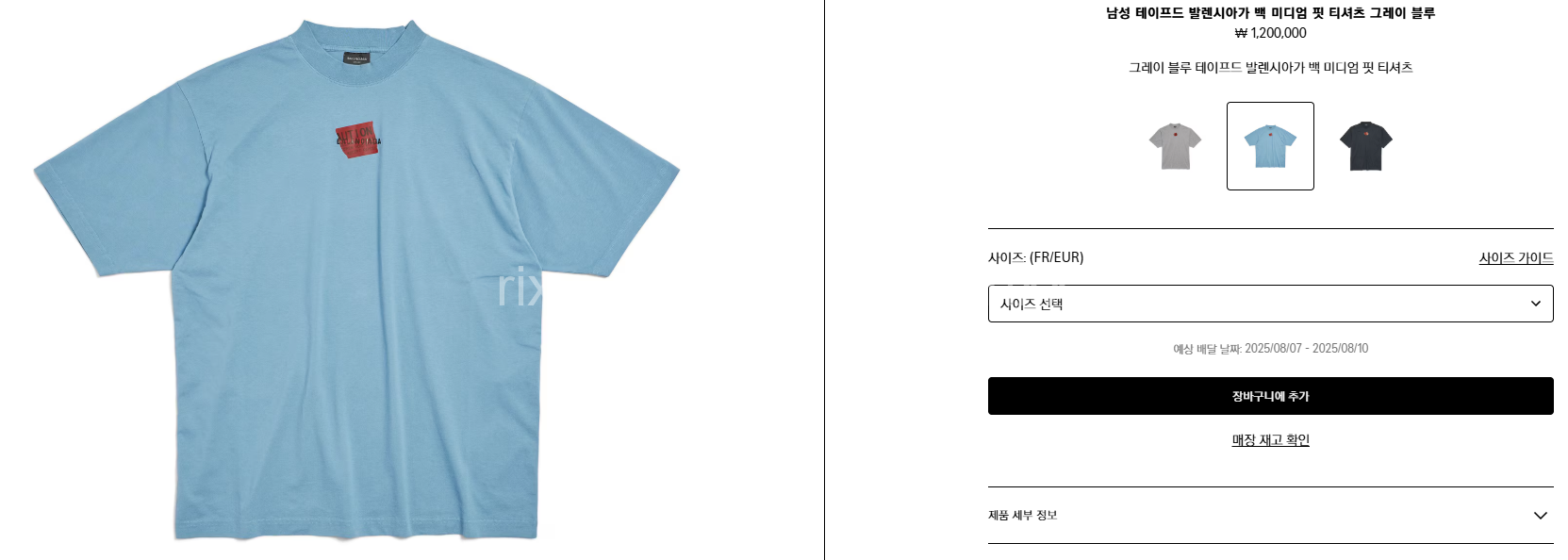Click the large blue T-shirt product image
1568x560 pixels.
click(x=356, y=280)
